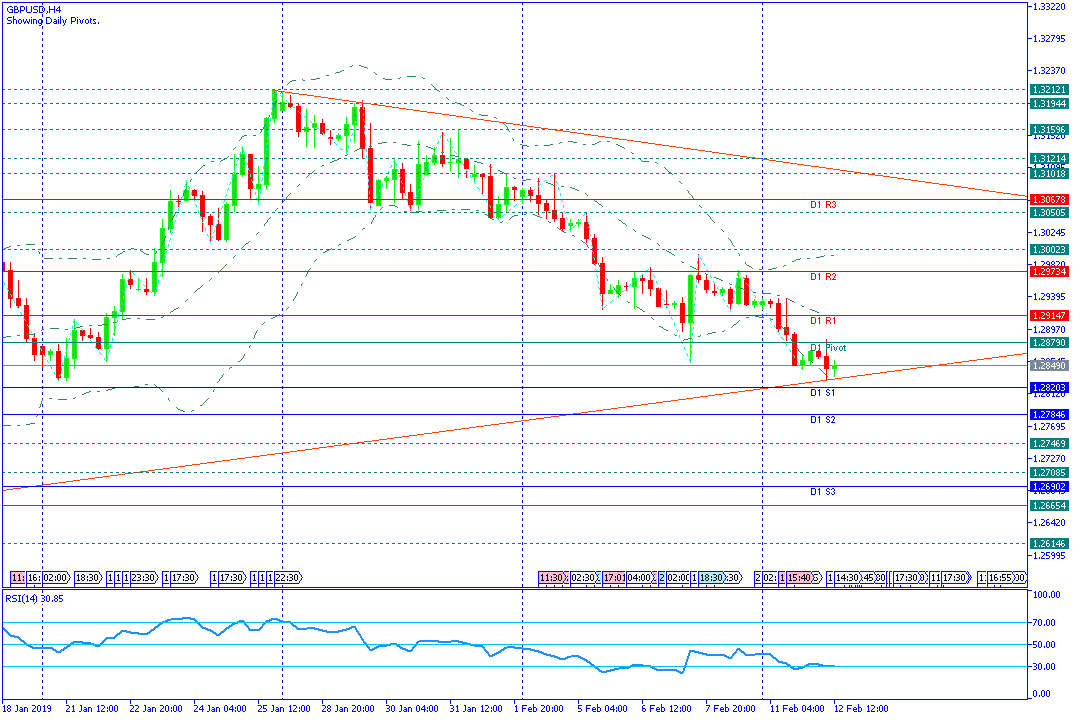
Task: Select the 1.25995 price axis value
Action: tap(1050, 555)
